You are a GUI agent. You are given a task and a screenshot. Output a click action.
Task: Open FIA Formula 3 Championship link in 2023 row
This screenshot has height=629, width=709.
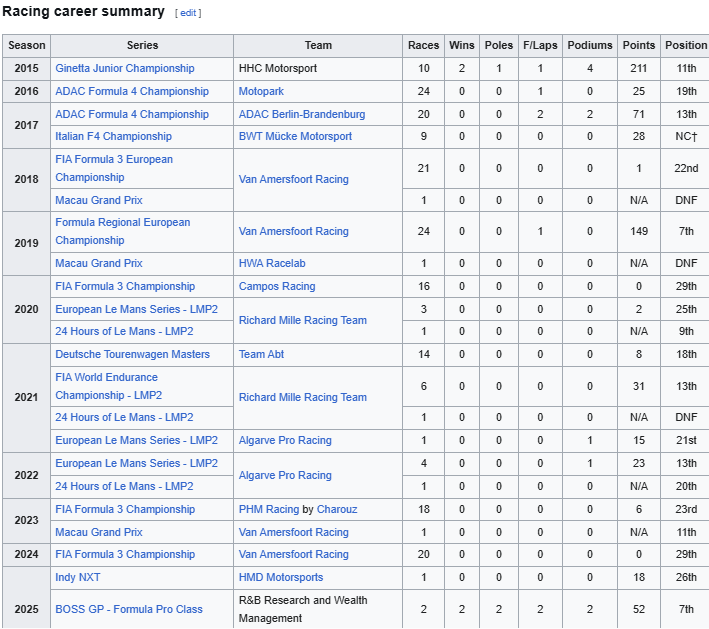coord(125,510)
